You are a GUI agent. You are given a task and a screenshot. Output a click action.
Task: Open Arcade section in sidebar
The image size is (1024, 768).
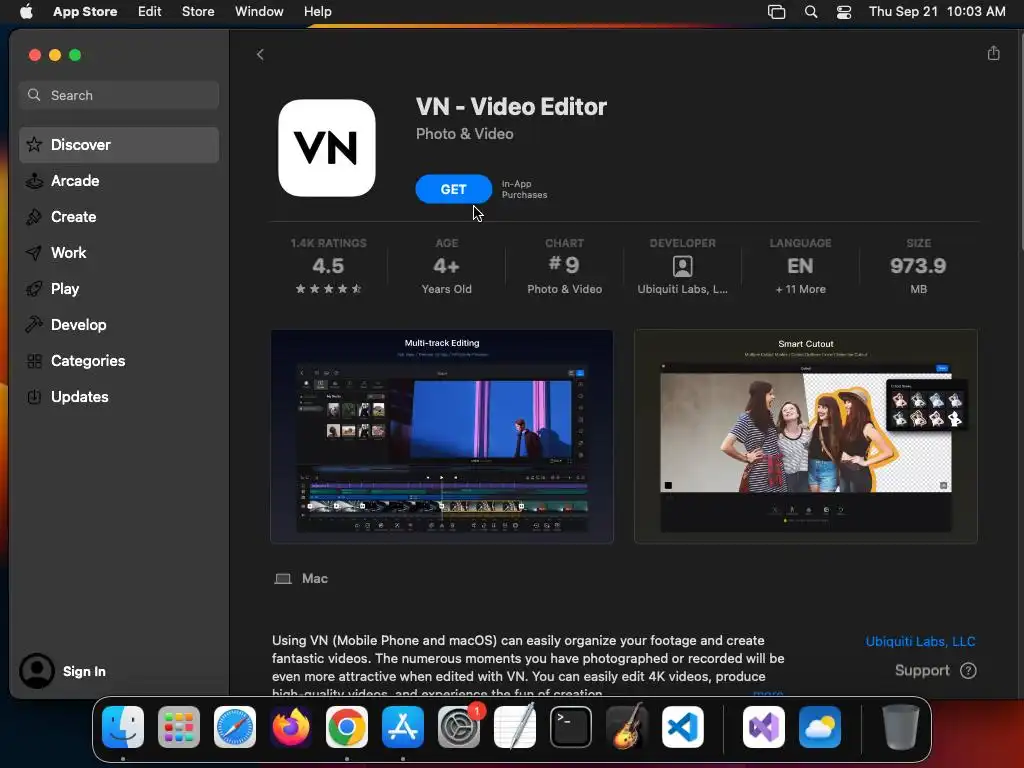[x=119, y=181]
